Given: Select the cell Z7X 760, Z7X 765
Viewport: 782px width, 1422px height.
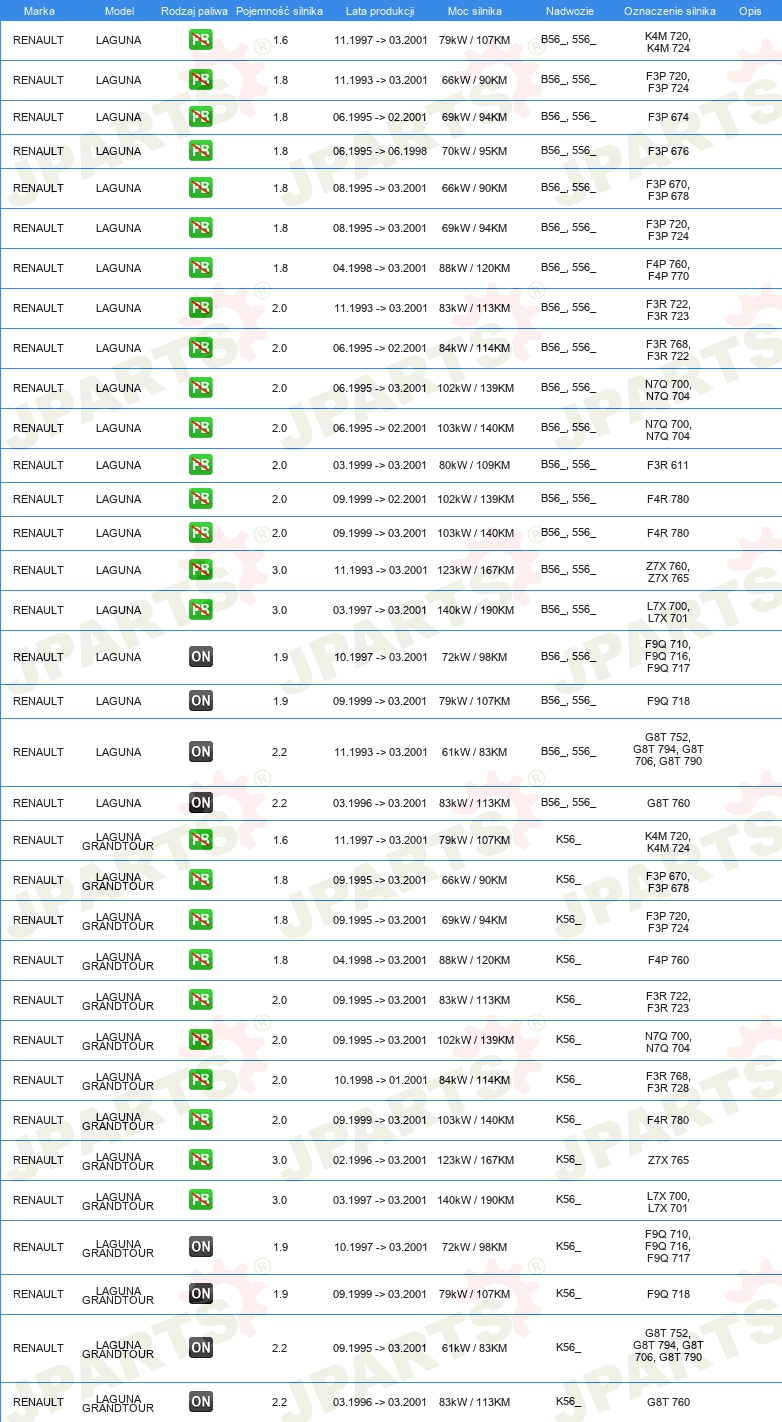Looking at the screenshot, I should 668,572.
